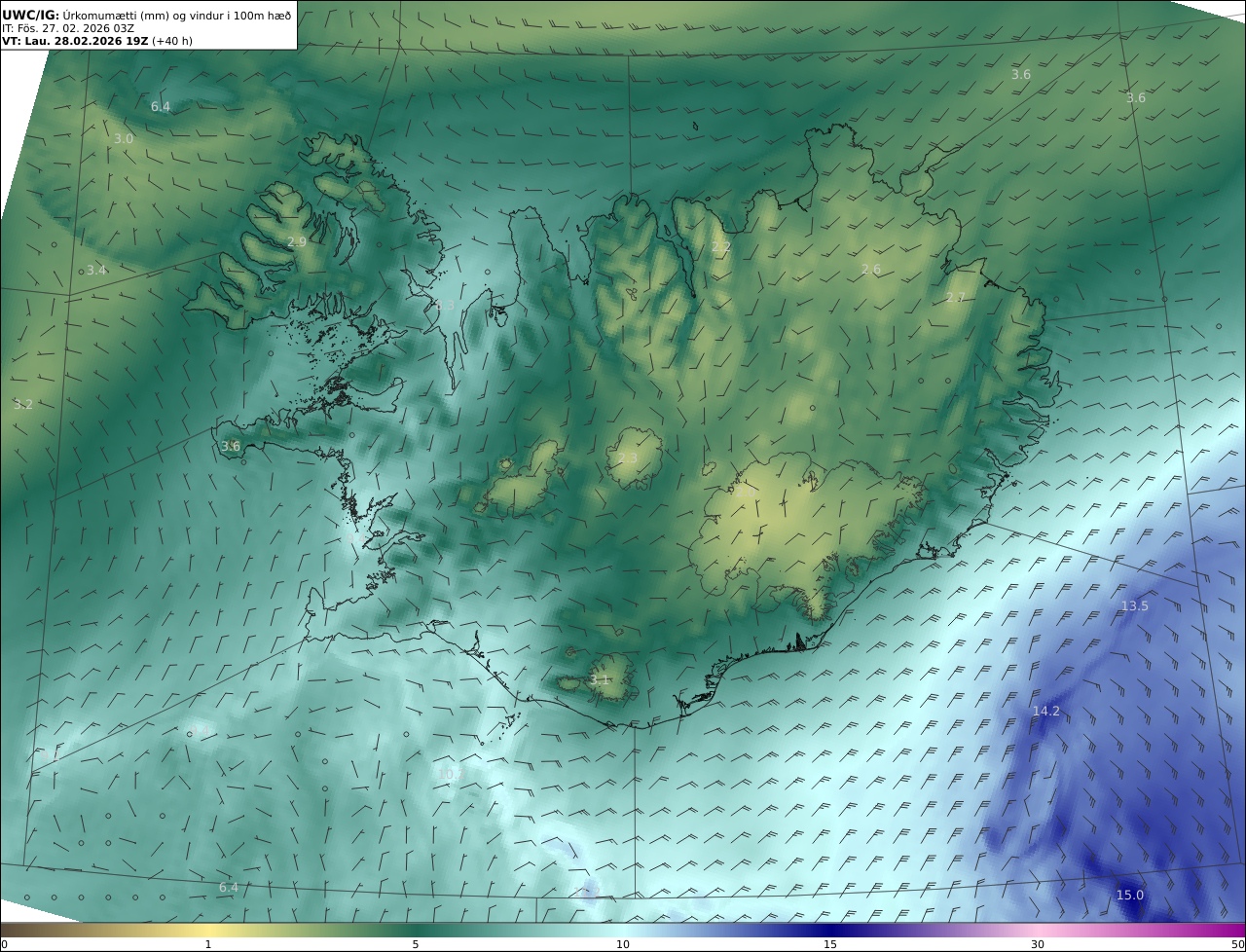Click the 3.1 value on Mýrdalsjökull glacier

pyautogui.click(x=600, y=679)
